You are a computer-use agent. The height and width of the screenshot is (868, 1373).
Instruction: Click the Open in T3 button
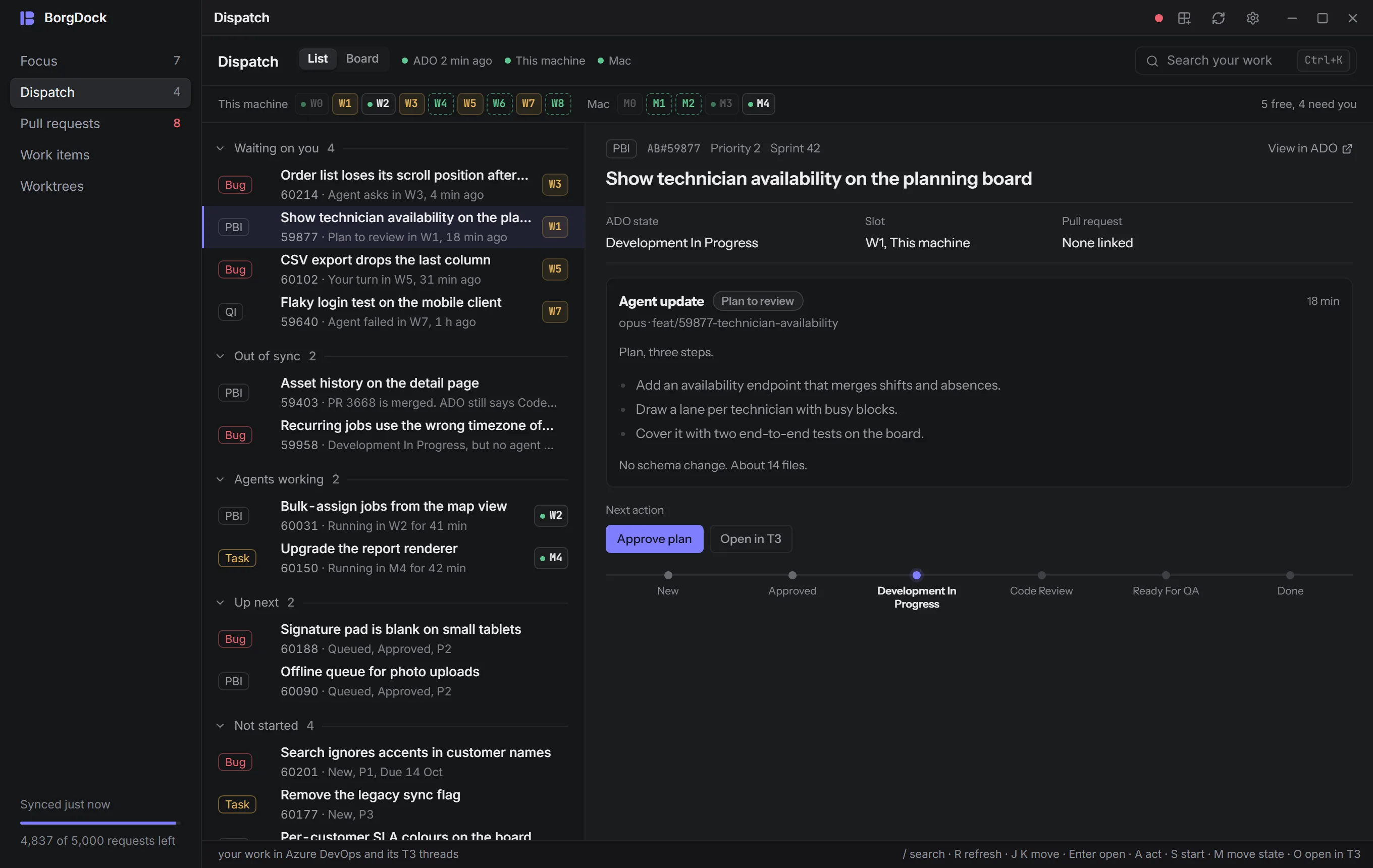tap(751, 538)
